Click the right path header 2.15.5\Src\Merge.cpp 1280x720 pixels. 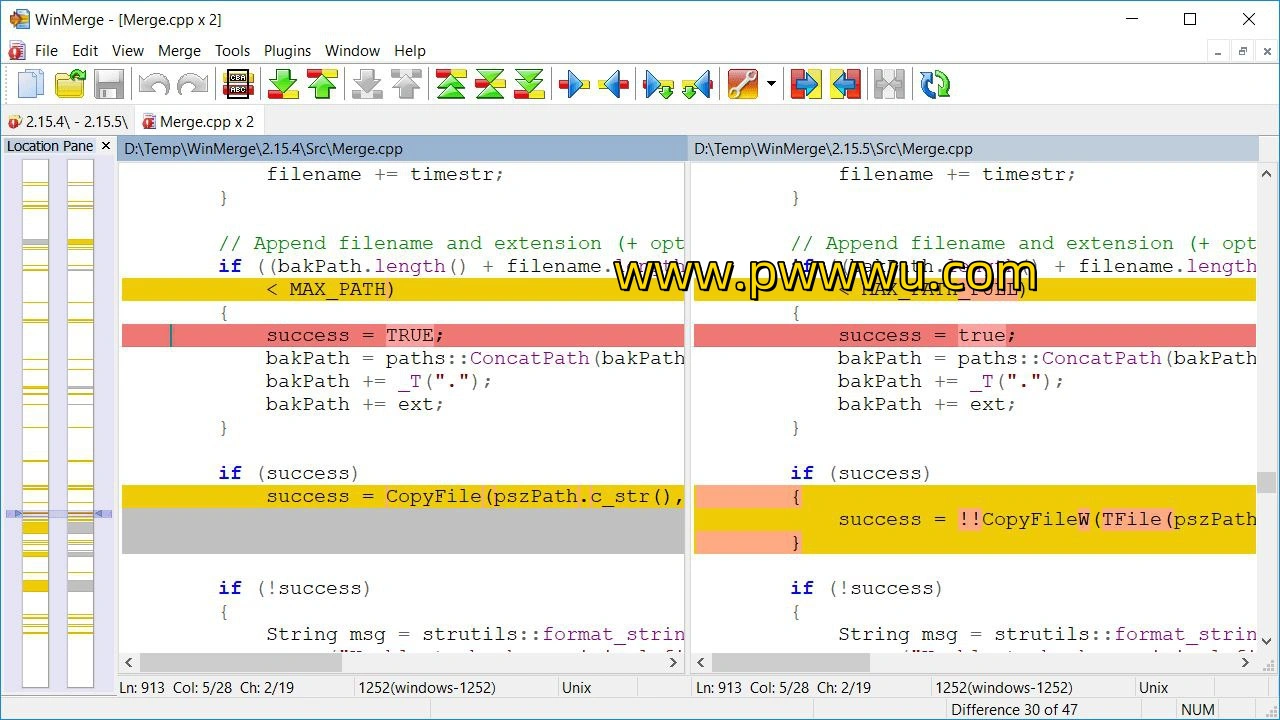(974, 149)
